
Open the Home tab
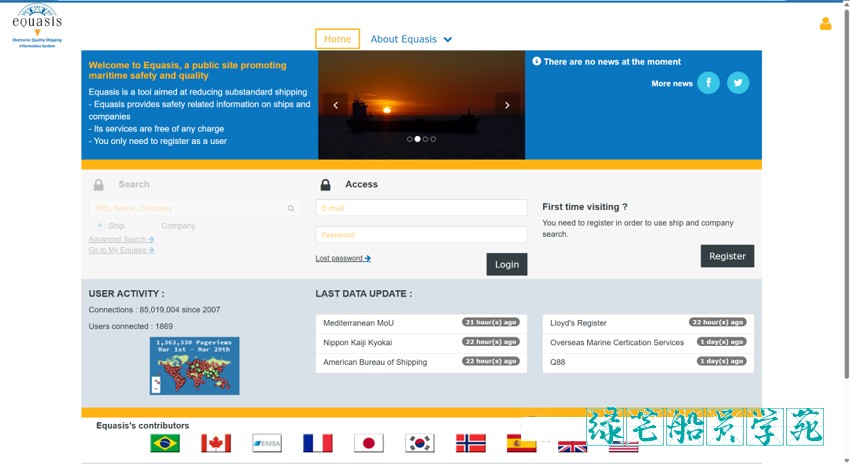pos(337,39)
